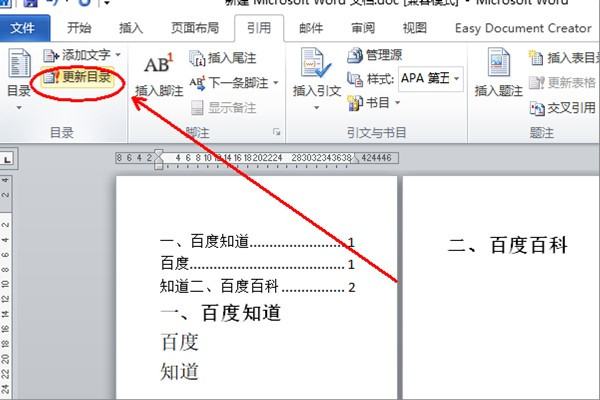This screenshot has height=400, width=600.
Task: Switch to the 插入 tab
Action: click(x=131, y=28)
